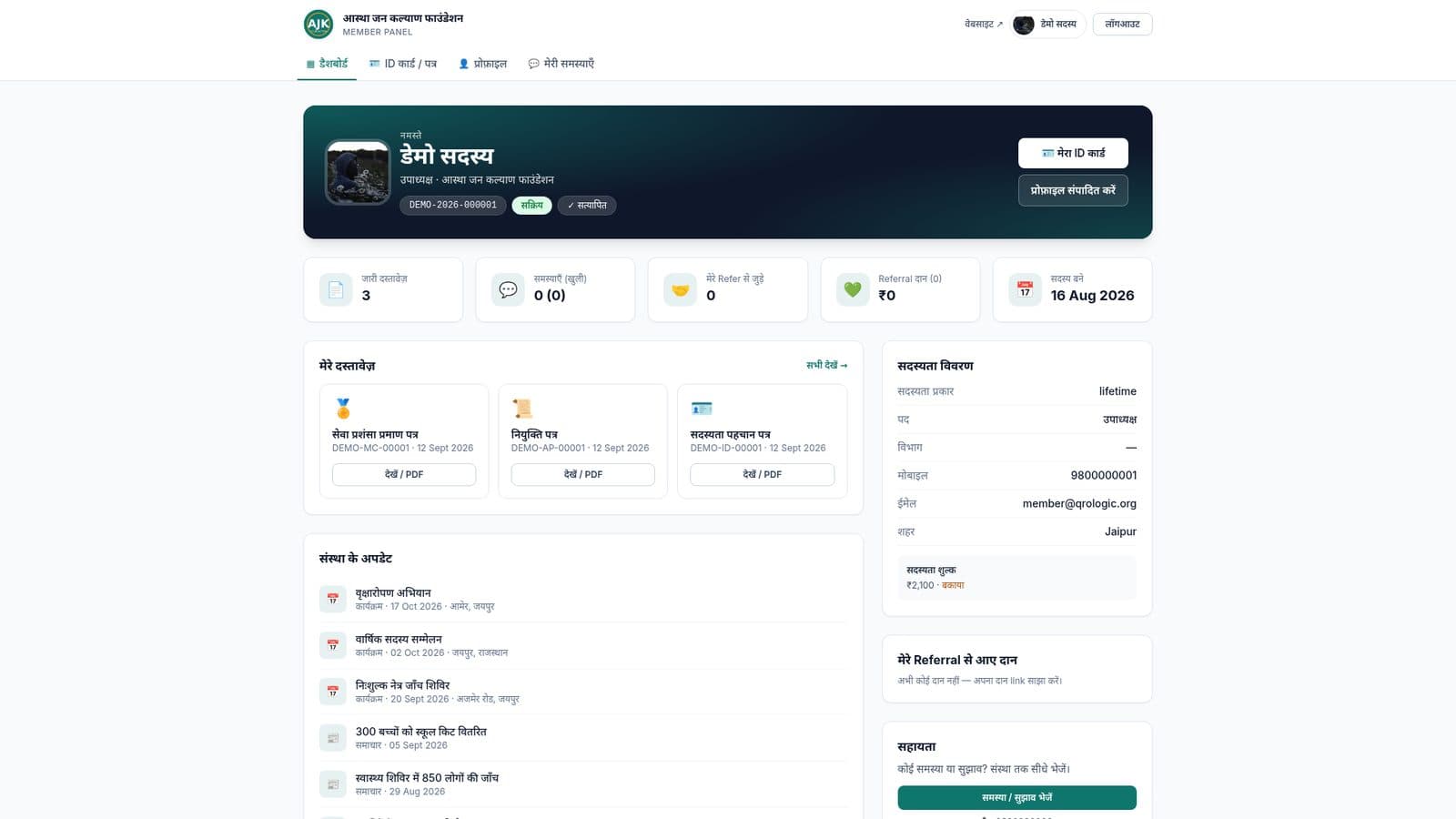
Task: Click the समस्याएँ speech bubble icon
Action: point(508,289)
